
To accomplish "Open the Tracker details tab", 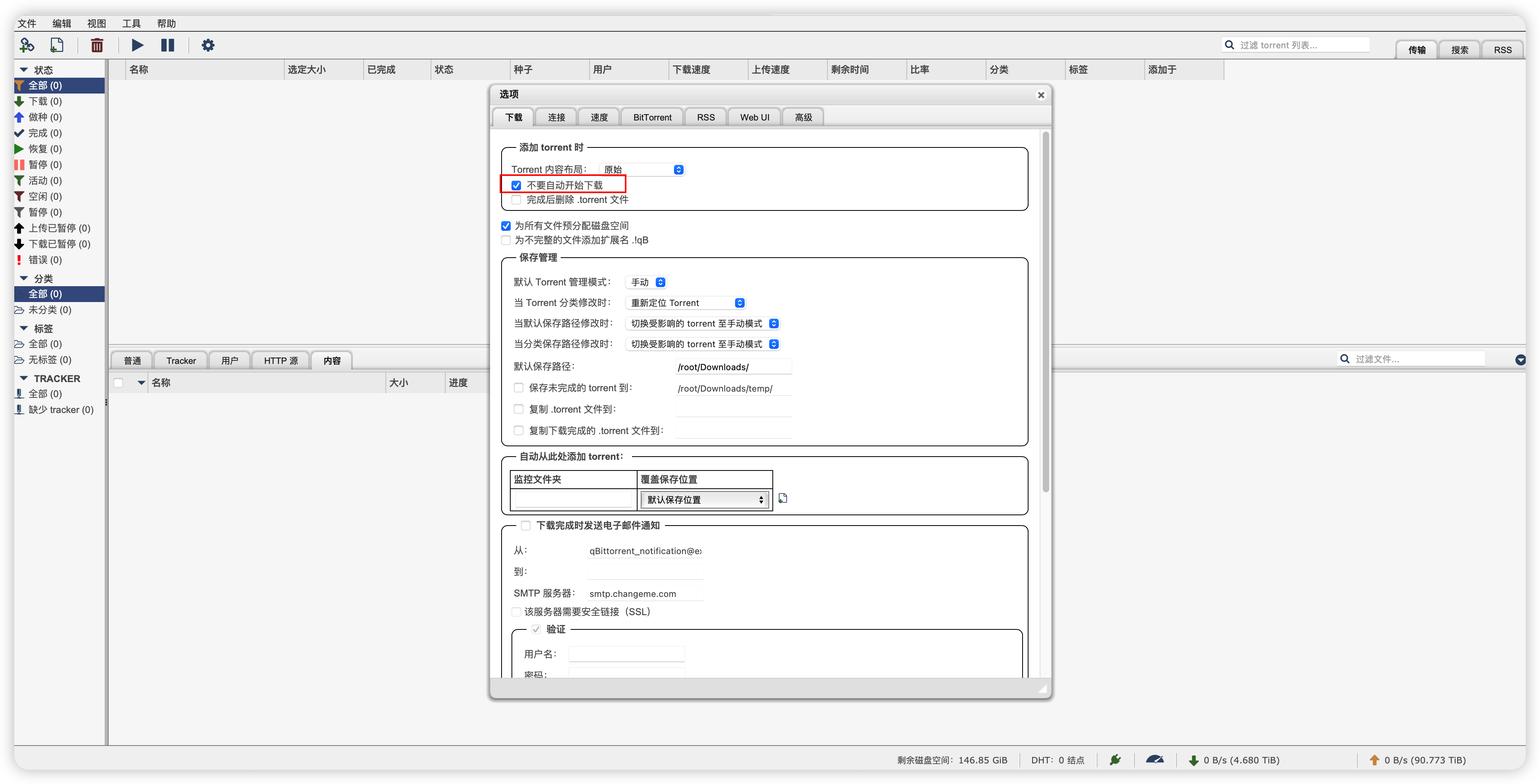I will click(180, 360).
